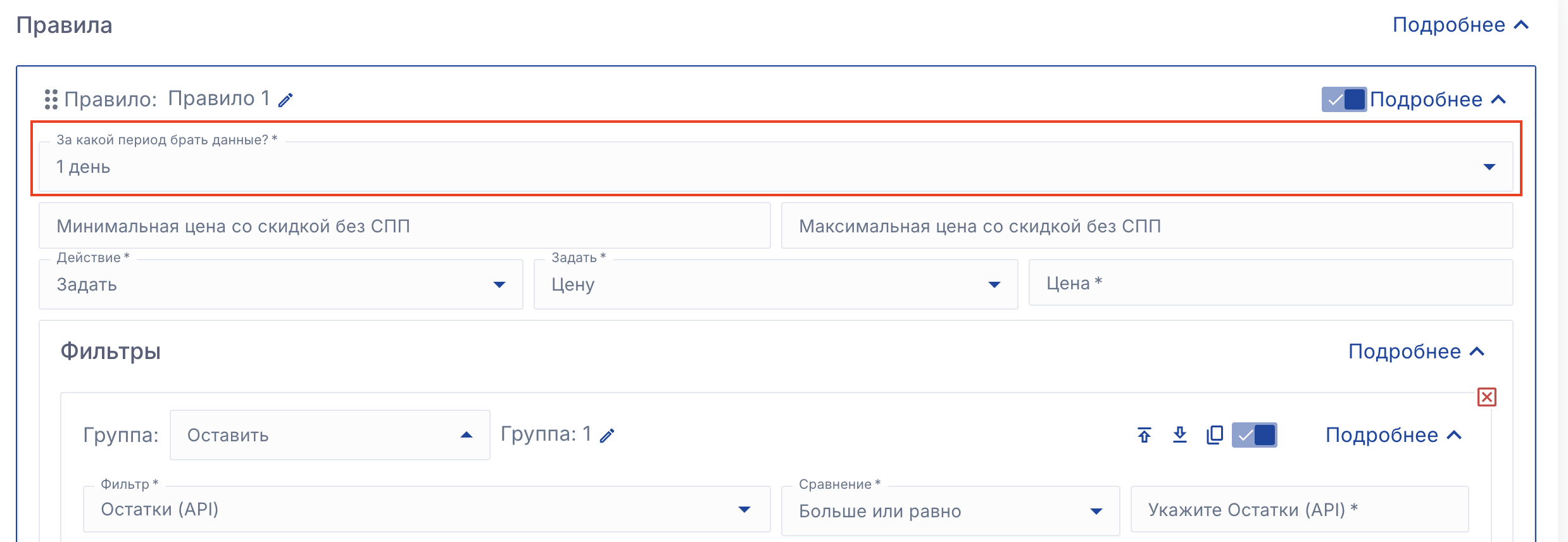Click the Минимальная цена со скидкой field
The width and height of the screenshot is (1568, 542).
(404, 226)
